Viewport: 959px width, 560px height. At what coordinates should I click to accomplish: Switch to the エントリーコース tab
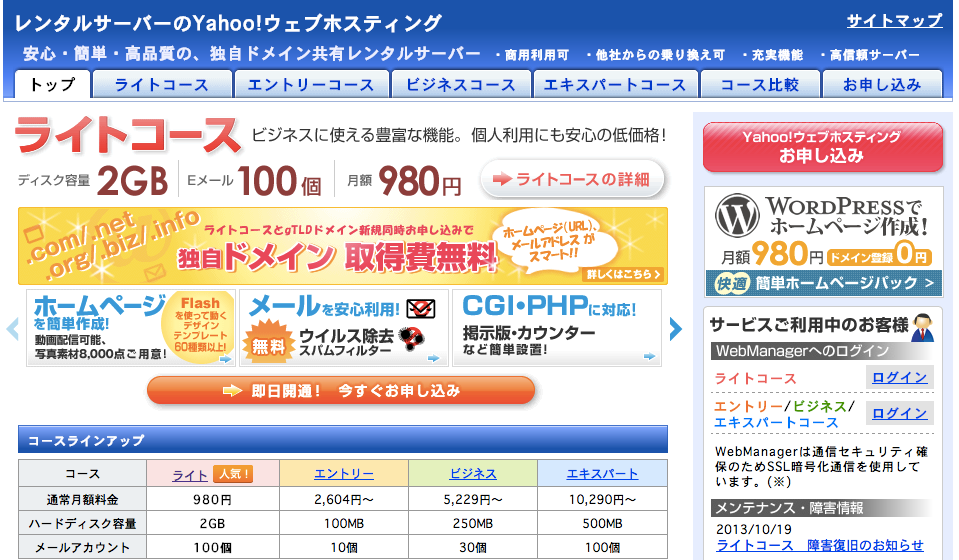(x=311, y=84)
